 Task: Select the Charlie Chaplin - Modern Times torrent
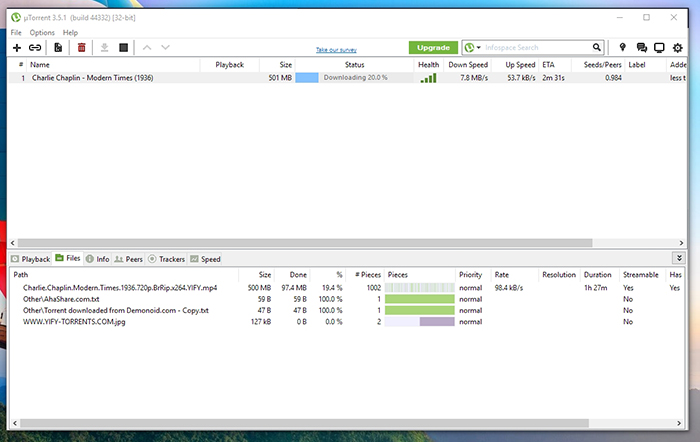(347, 78)
